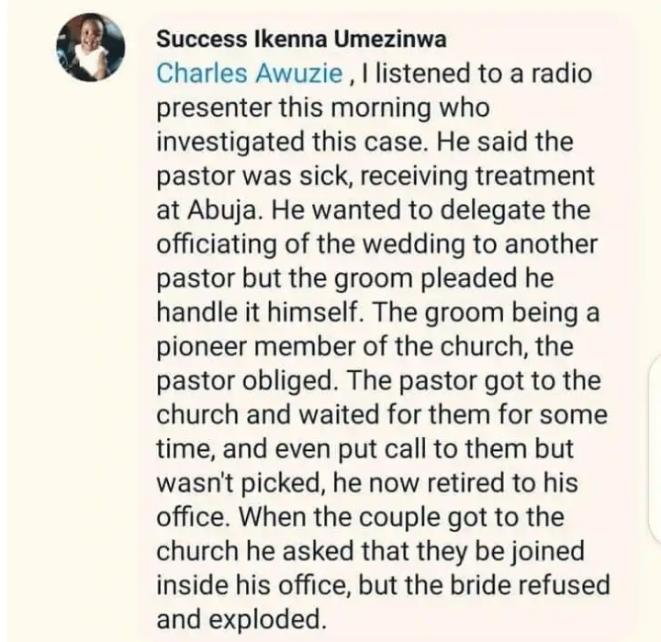Click the word 'Abuja' in the comment

point(222,212)
